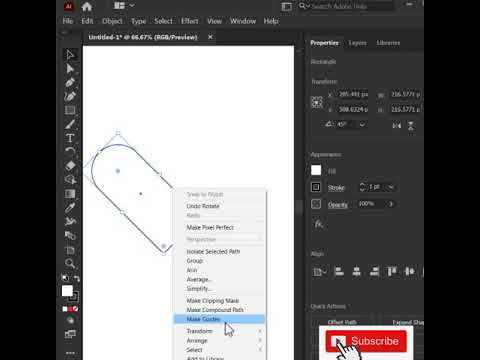Flip the object horizontally
This screenshot has width=480, height=360.
click(396, 126)
